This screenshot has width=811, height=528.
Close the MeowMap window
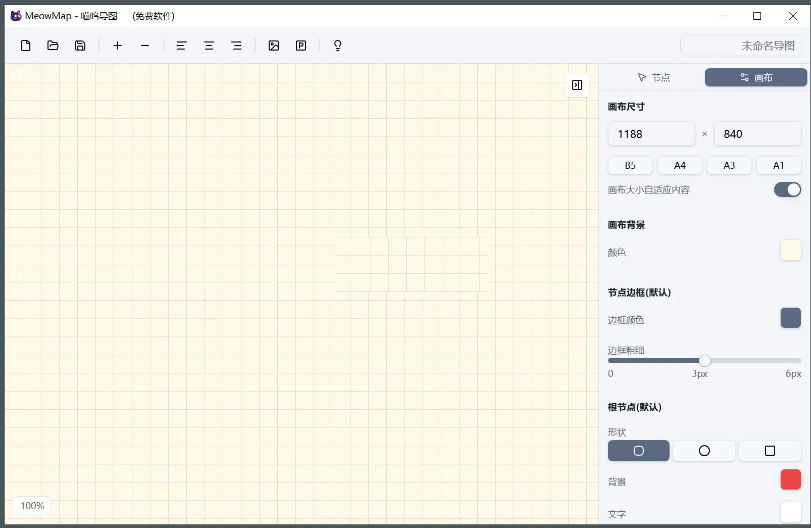pyautogui.click(x=792, y=16)
